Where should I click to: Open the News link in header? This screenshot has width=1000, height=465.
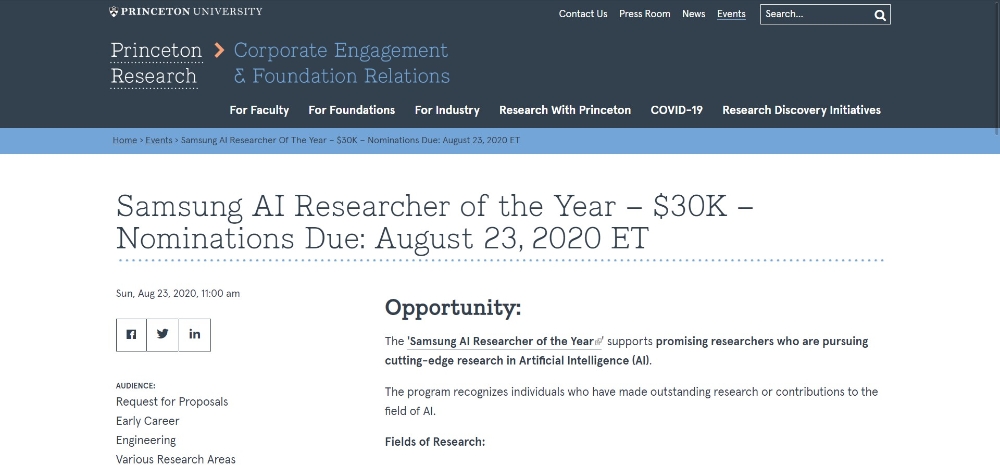point(694,14)
